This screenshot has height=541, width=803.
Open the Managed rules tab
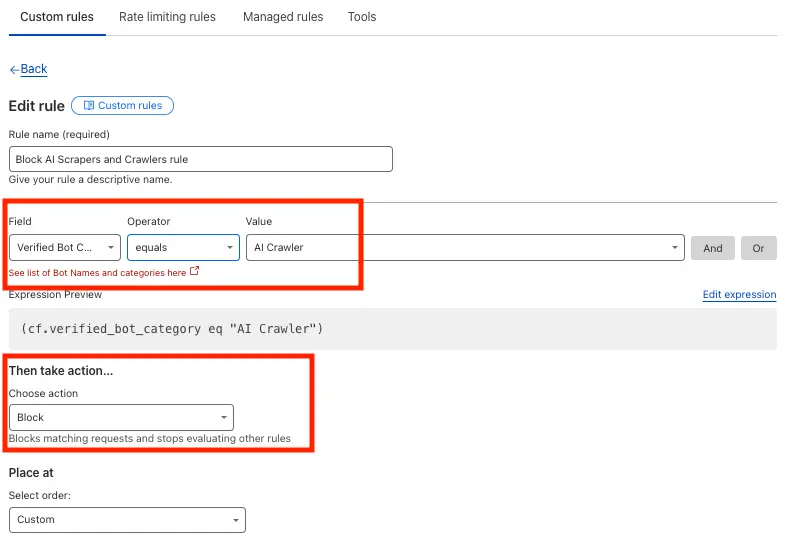[x=283, y=17]
